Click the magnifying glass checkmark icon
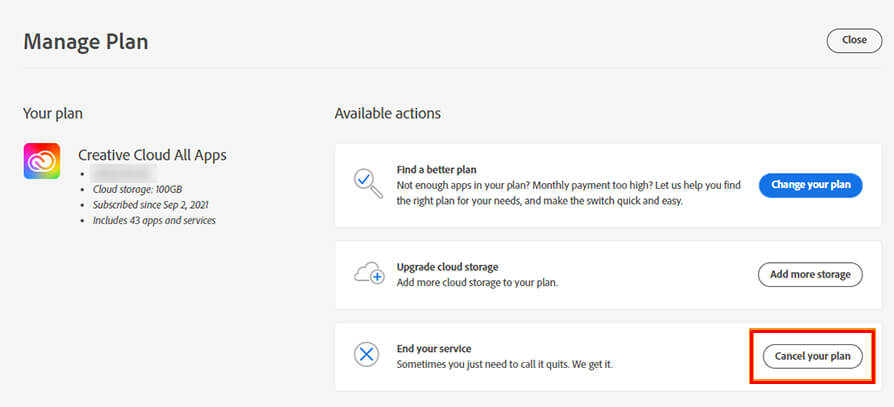 367,184
